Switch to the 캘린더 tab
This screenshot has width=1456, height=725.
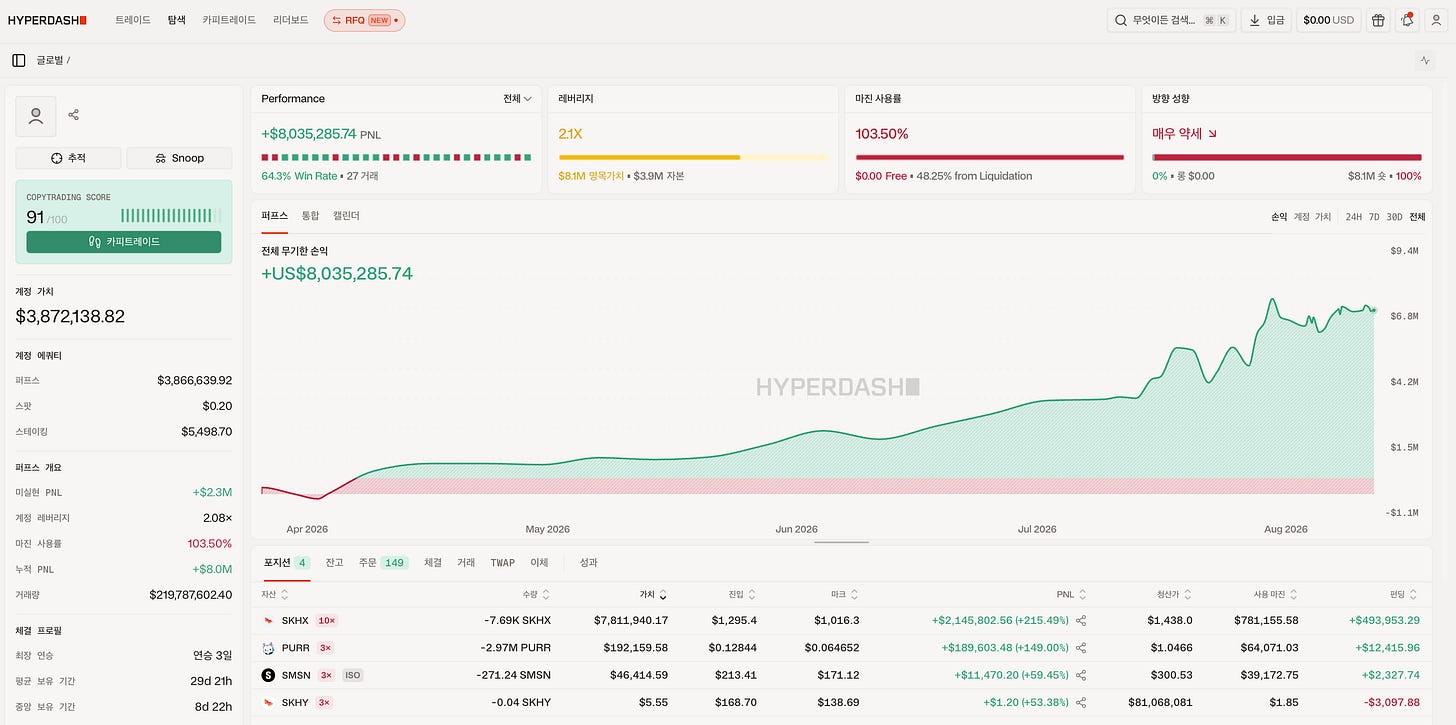(x=346, y=216)
